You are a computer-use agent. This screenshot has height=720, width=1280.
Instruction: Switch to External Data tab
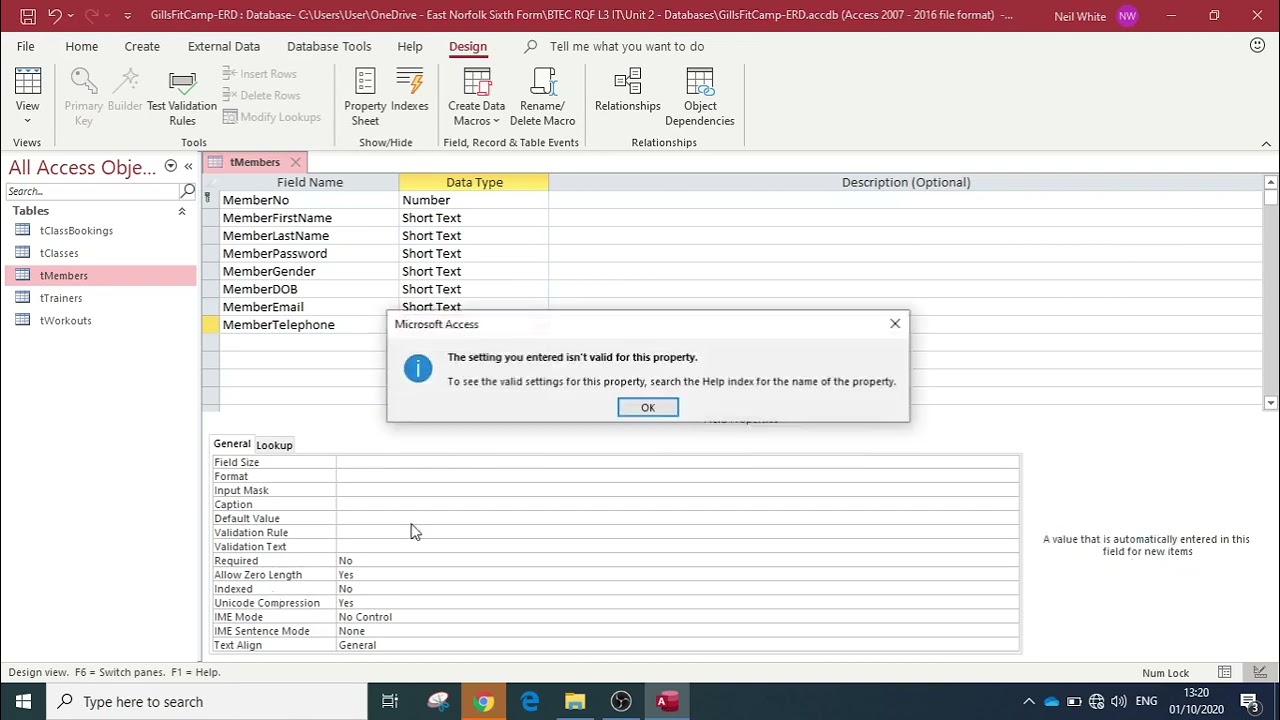(224, 46)
